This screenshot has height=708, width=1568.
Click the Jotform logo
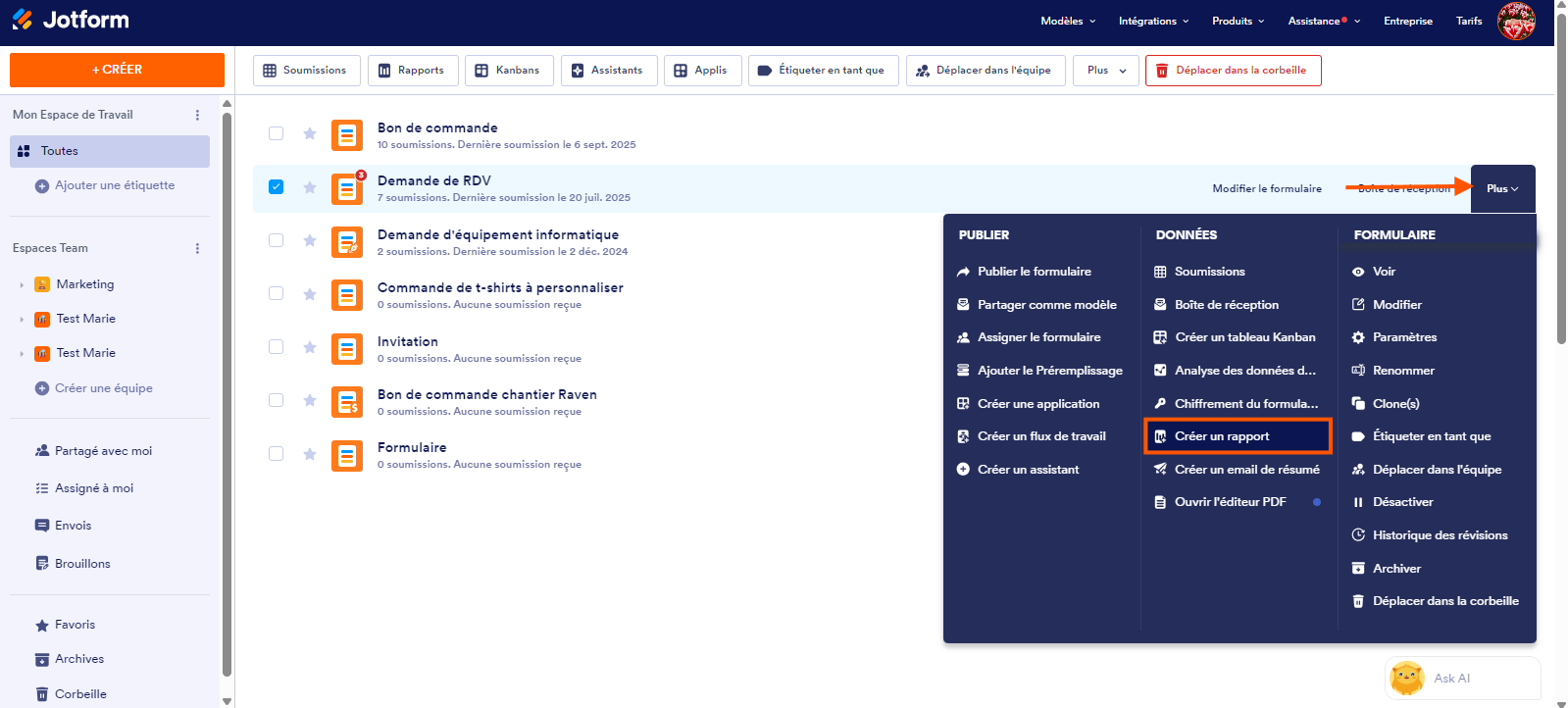coord(71,20)
